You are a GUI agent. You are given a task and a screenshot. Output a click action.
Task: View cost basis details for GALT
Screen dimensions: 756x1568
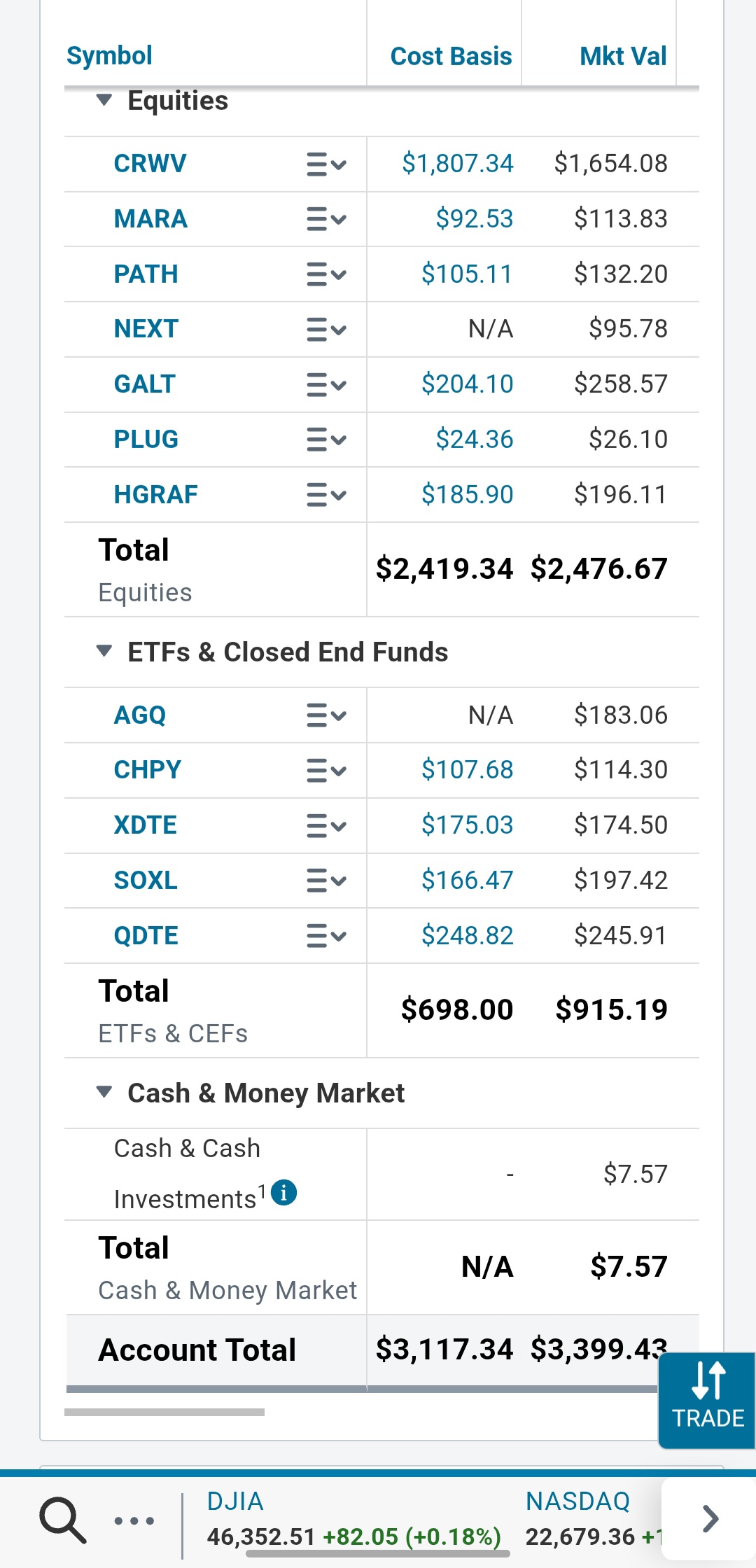point(467,384)
